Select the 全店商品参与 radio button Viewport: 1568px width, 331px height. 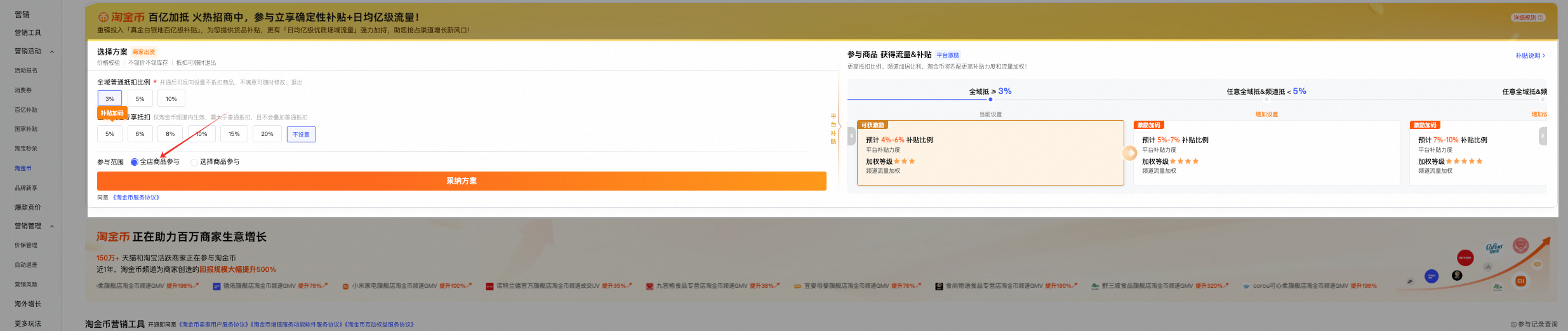pos(135,162)
